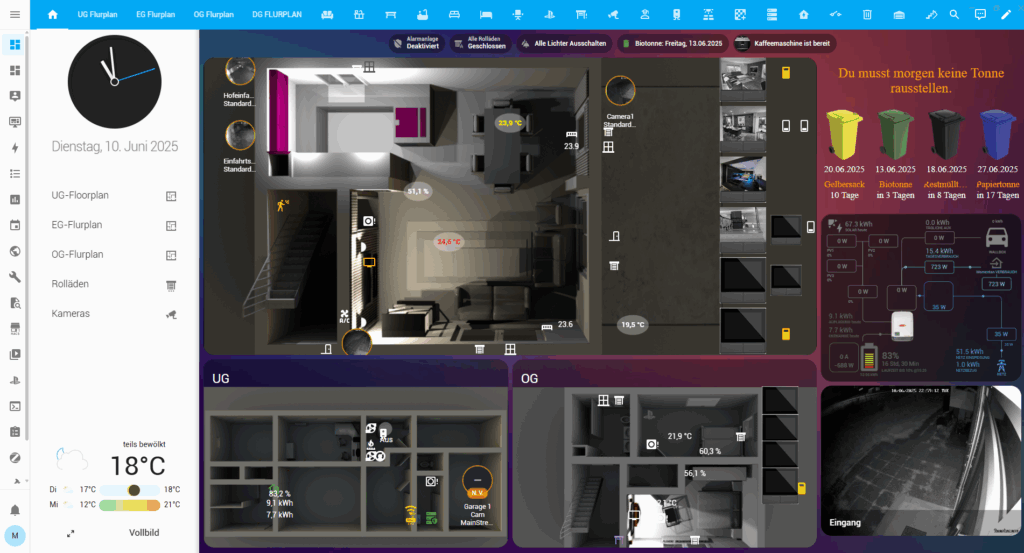Screen dimensions: 1024x553
Task: Open the Biotonne Freitag 13.06.2025 chip
Action: click(x=672, y=44)
